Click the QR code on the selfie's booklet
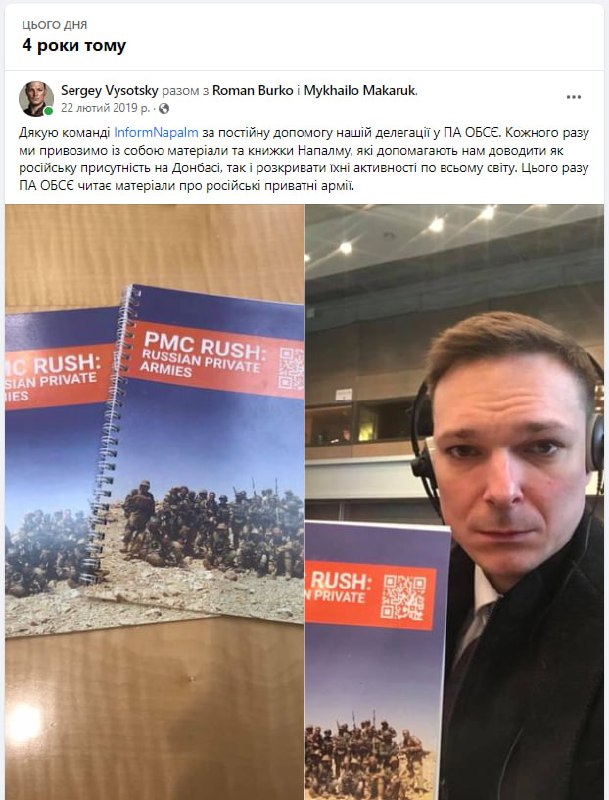This screenshot has width=609, height=800. click(403, 597)
